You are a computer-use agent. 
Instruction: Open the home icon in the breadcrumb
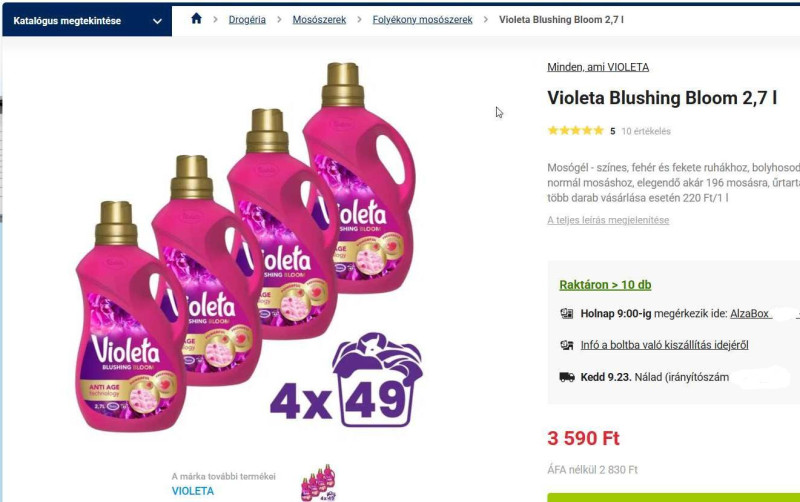coord(196,19)
